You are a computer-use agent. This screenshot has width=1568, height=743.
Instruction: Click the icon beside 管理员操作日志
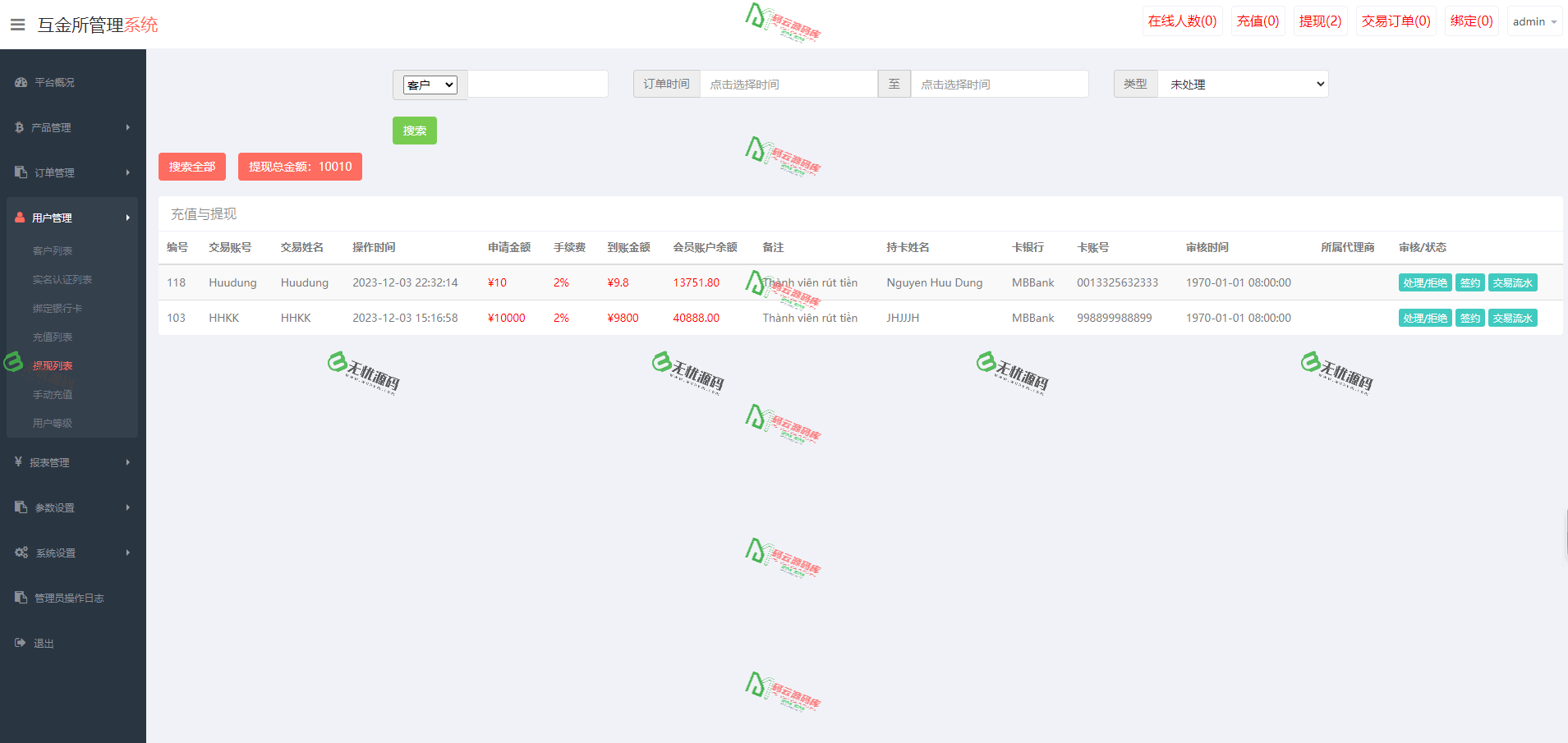tap(21, 598)
